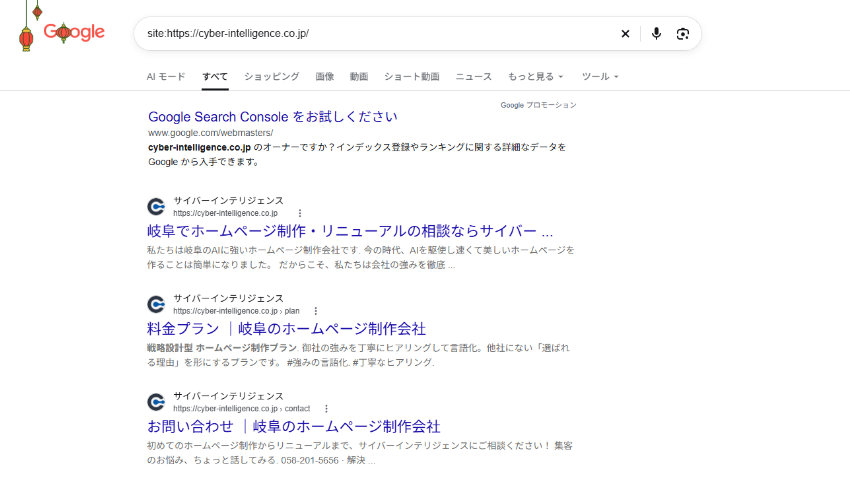Click the favicon of the plan result

click(x=156, y=304)
